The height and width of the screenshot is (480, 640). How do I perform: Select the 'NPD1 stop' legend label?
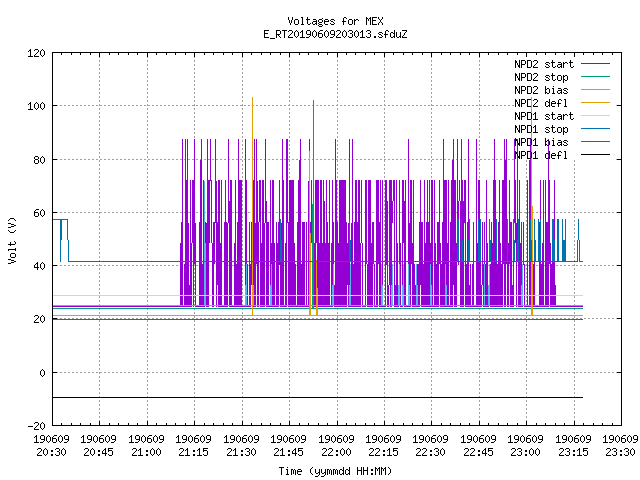point(541,129)
